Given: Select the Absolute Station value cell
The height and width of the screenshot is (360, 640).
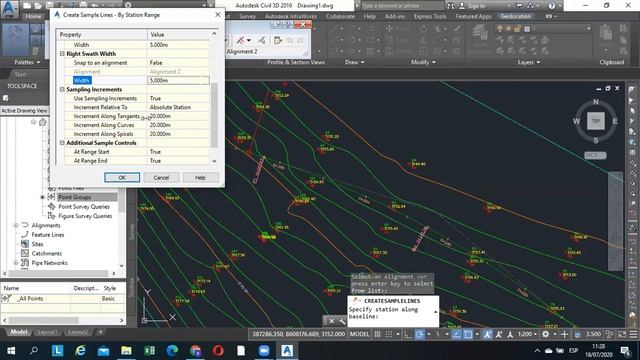Looking at the screenshot, I should tap(178, 107).
